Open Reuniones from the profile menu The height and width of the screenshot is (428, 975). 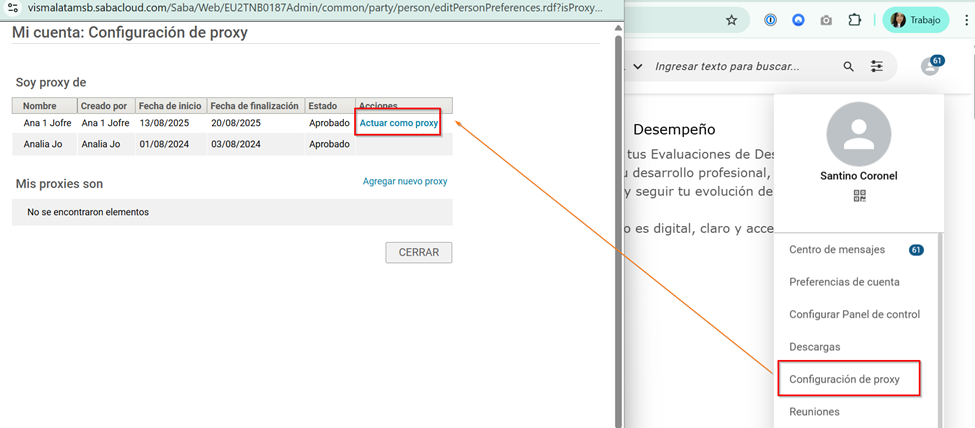814,411
